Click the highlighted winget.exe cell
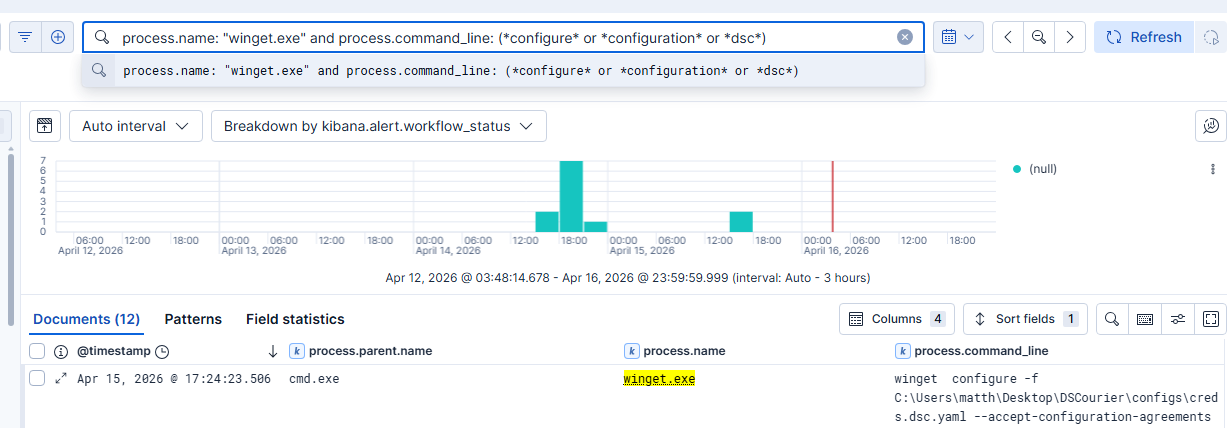 point(659,379)
